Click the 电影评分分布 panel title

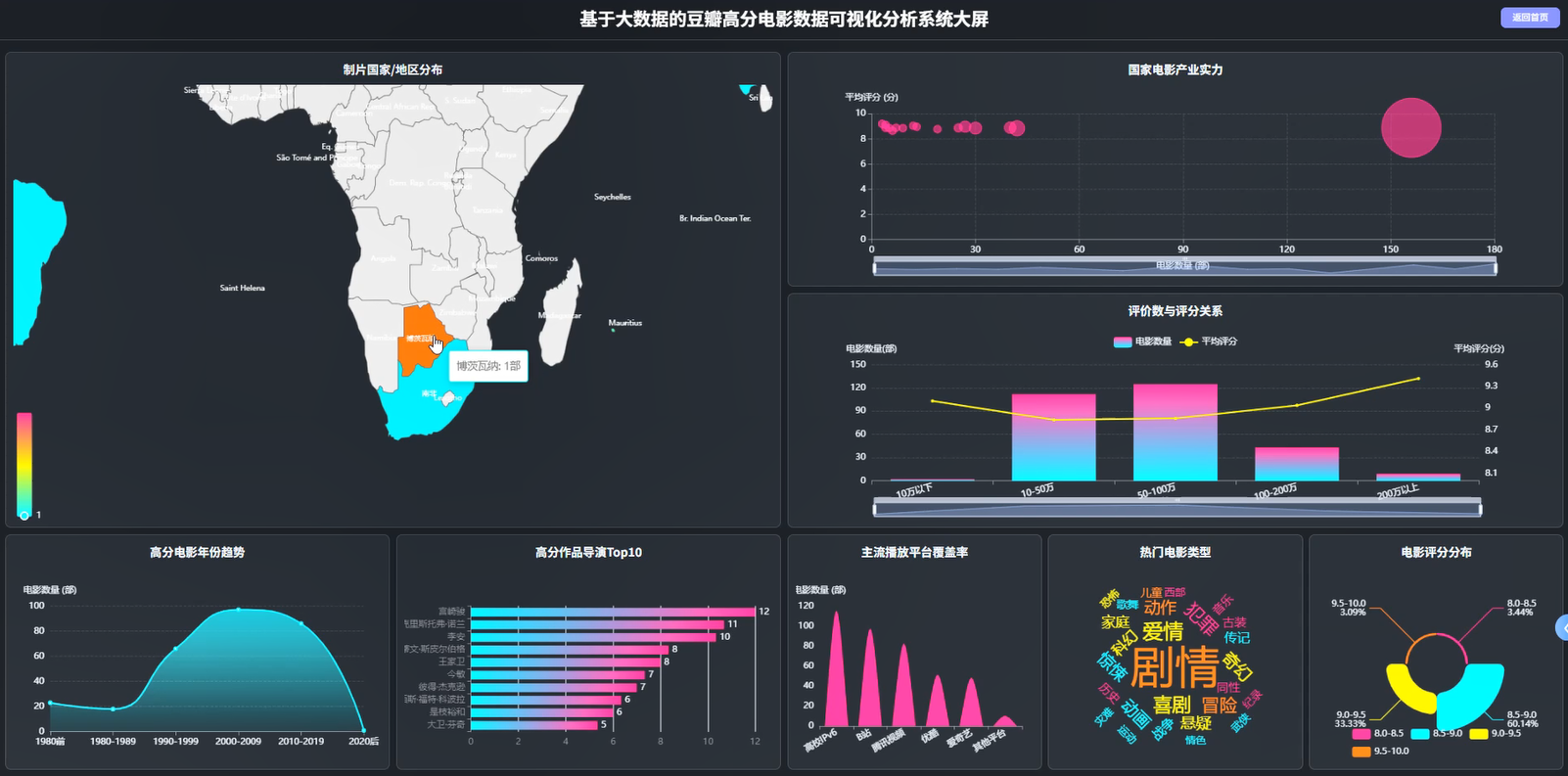coord(1436,552)
